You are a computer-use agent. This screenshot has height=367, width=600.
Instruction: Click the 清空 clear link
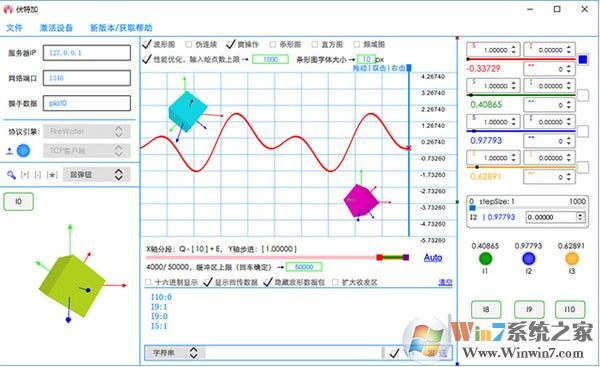(445, 282)
